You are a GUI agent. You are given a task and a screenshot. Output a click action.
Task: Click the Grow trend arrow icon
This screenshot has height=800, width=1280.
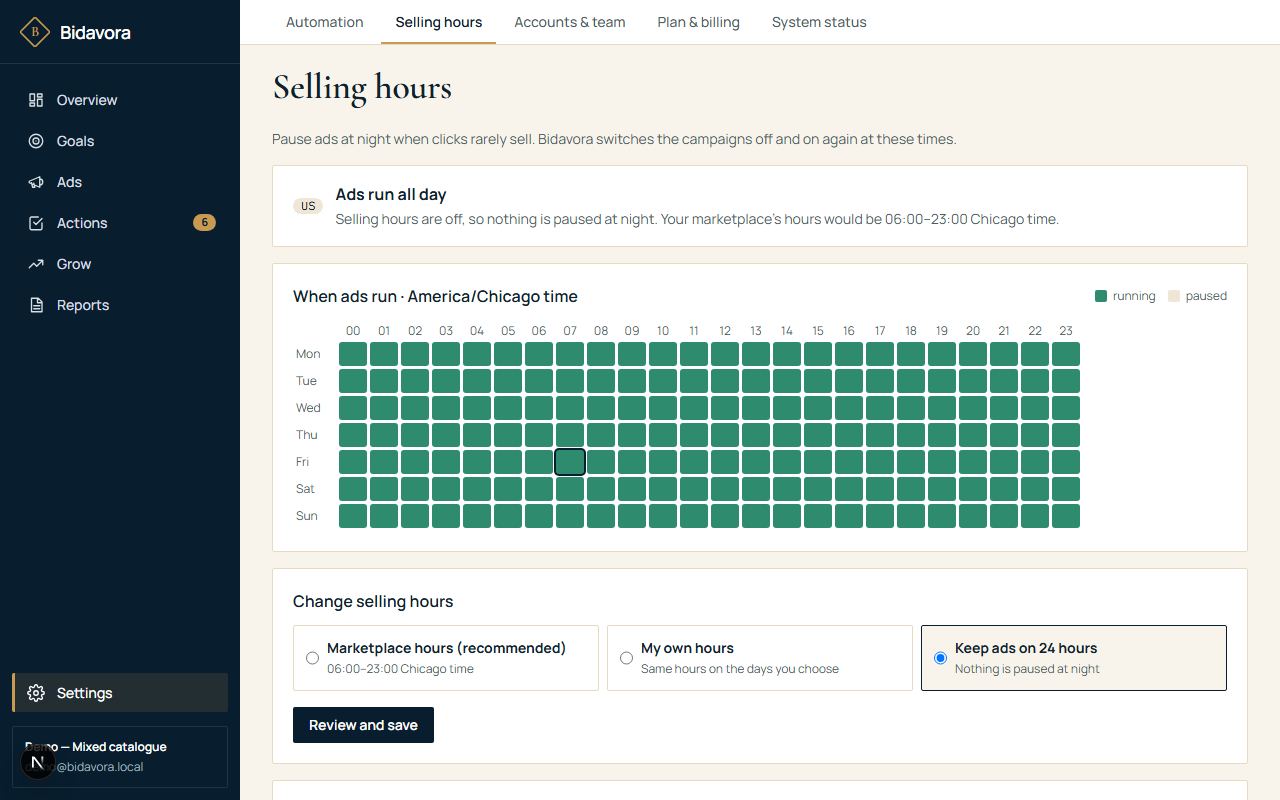(36, 264)
